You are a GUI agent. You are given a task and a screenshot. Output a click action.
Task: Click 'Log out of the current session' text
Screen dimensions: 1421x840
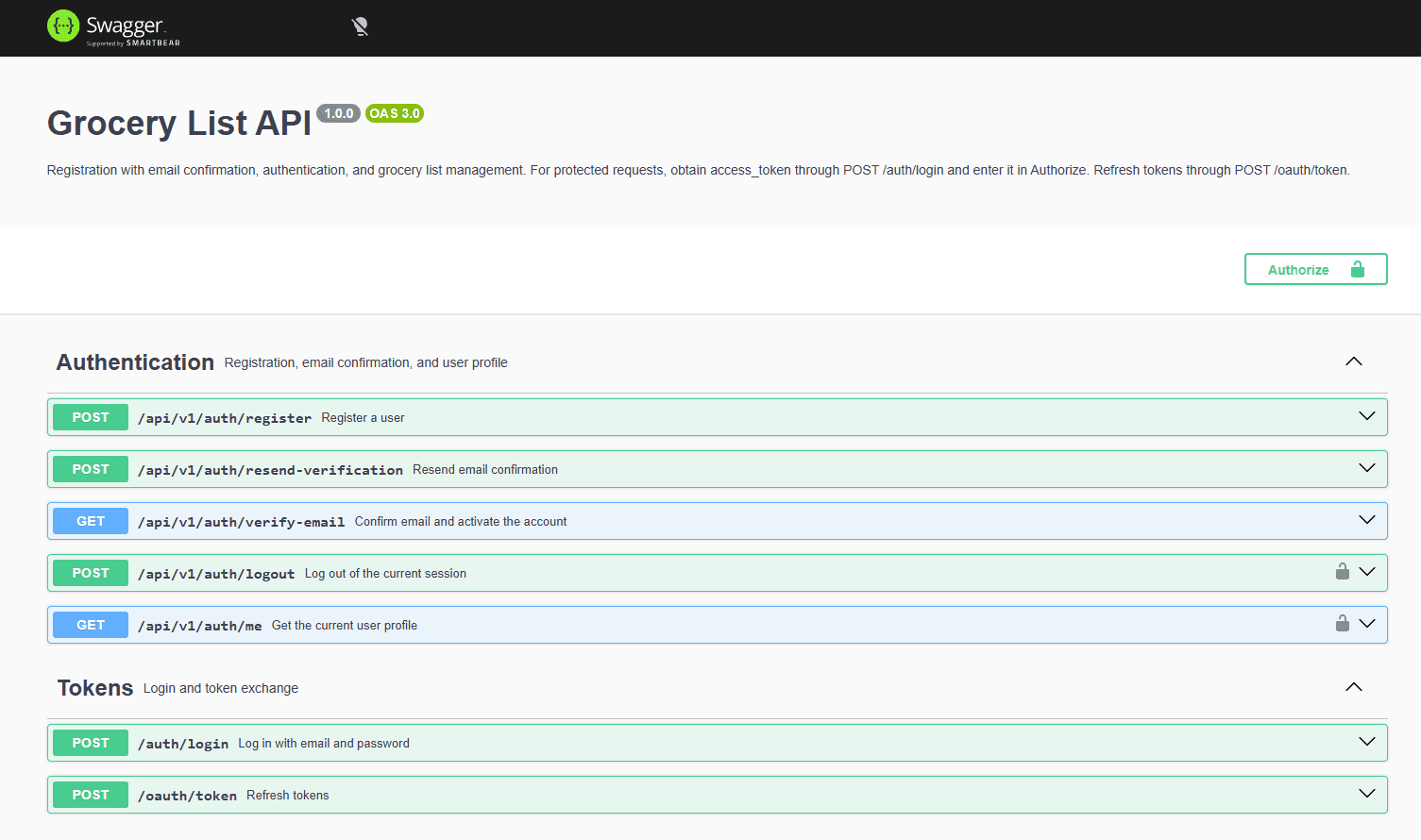point(385,574)
